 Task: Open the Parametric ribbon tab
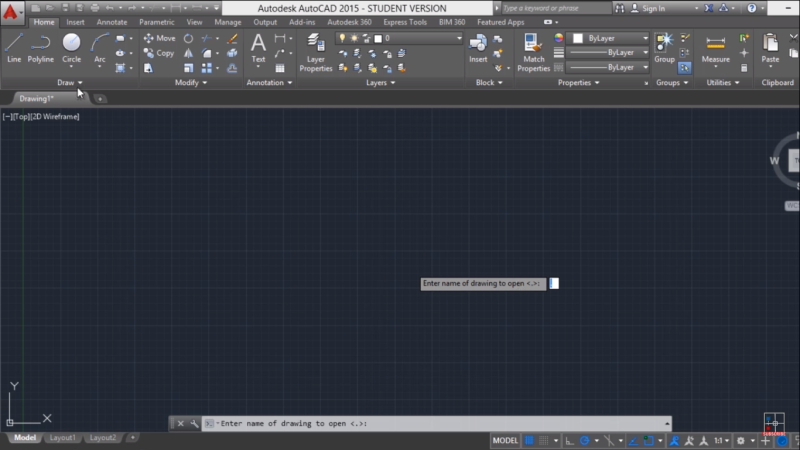point(157,22)
